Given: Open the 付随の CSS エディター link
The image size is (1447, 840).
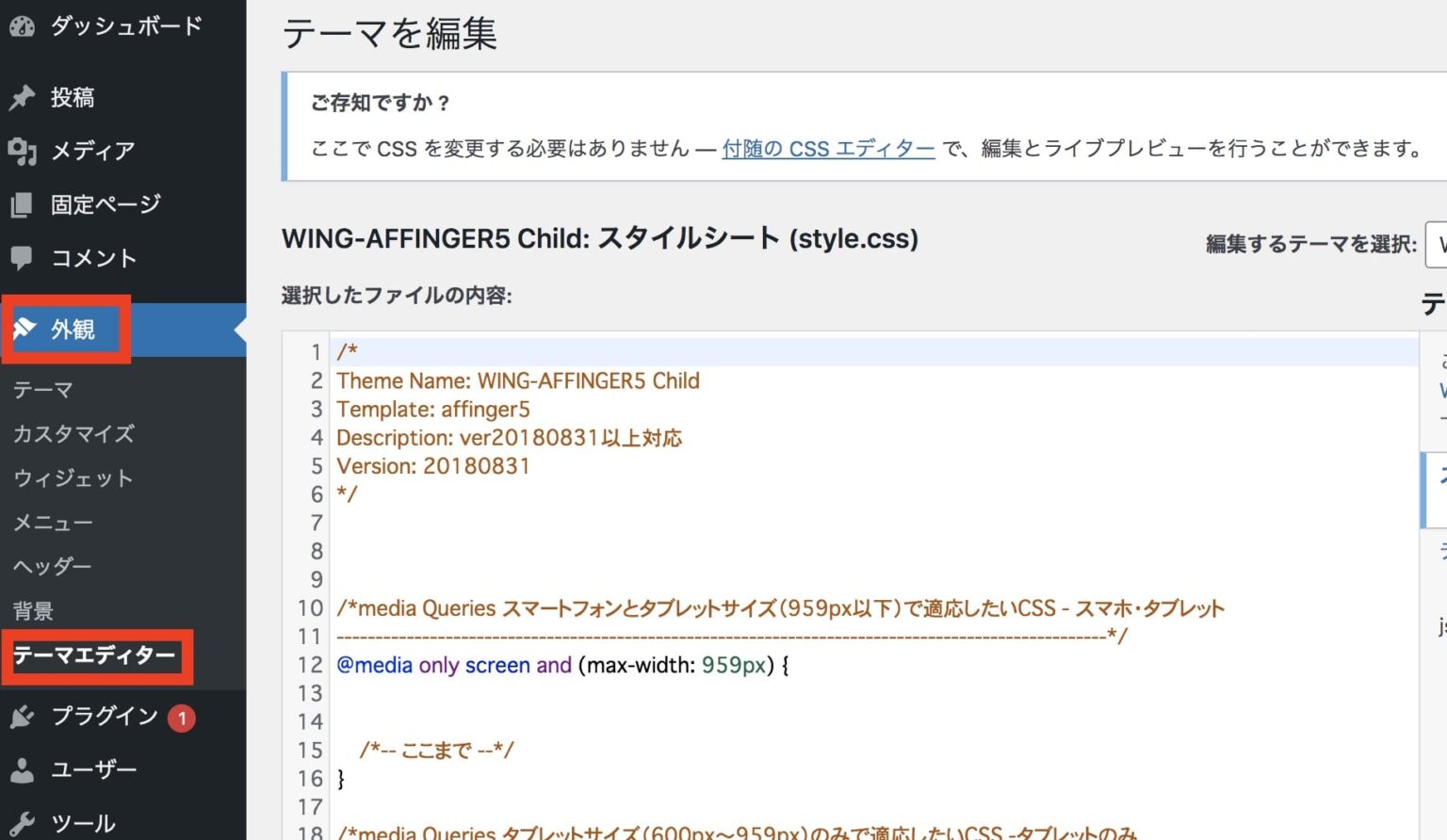Looking at the screenshot, I should (x=827, y=149).
